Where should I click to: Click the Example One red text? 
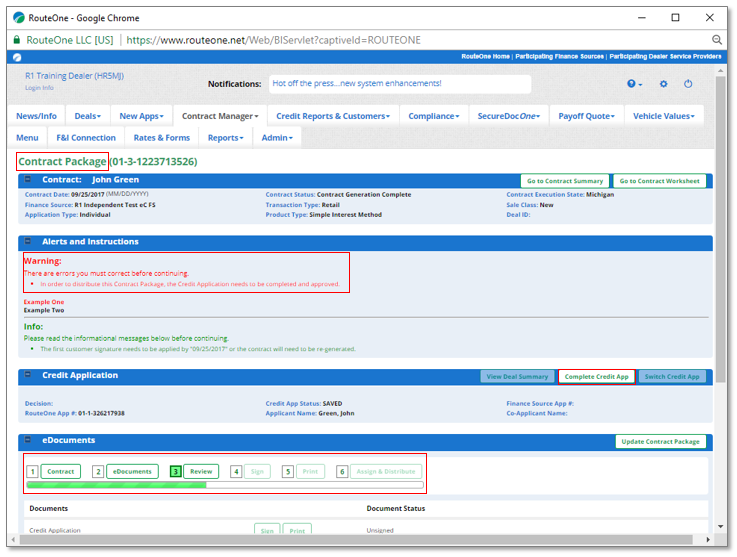tap(44, 302)
